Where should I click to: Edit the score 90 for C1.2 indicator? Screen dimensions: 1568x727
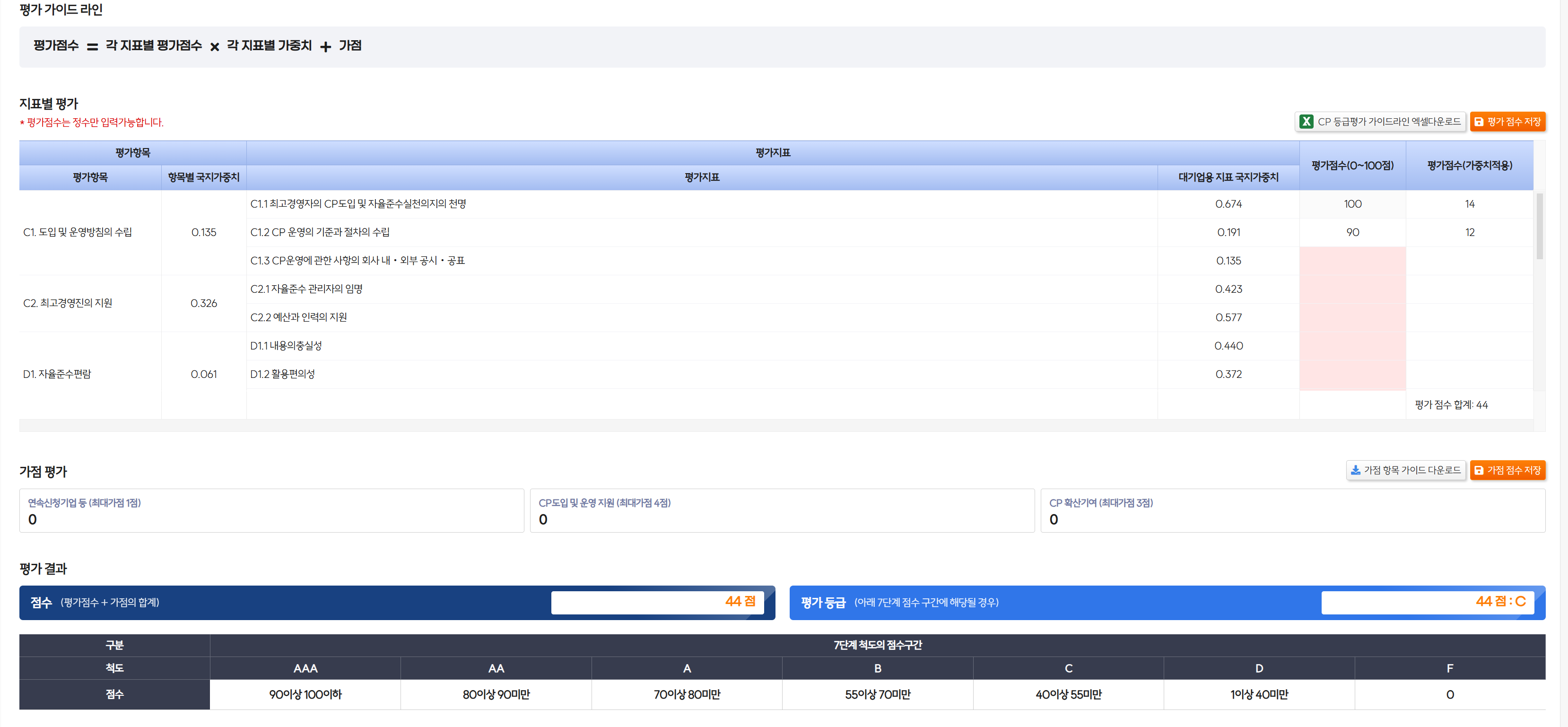[1352, 233]
